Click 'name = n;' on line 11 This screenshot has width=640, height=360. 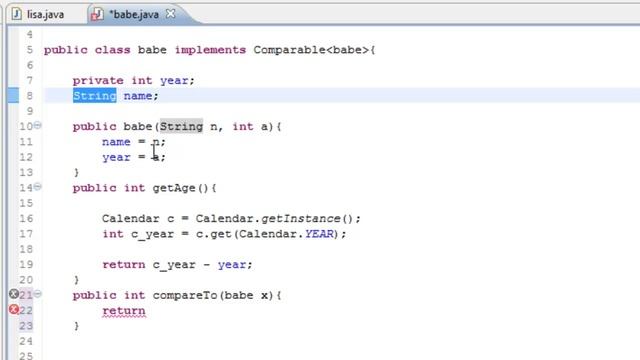pyautogui.click(x=134, y=142)
